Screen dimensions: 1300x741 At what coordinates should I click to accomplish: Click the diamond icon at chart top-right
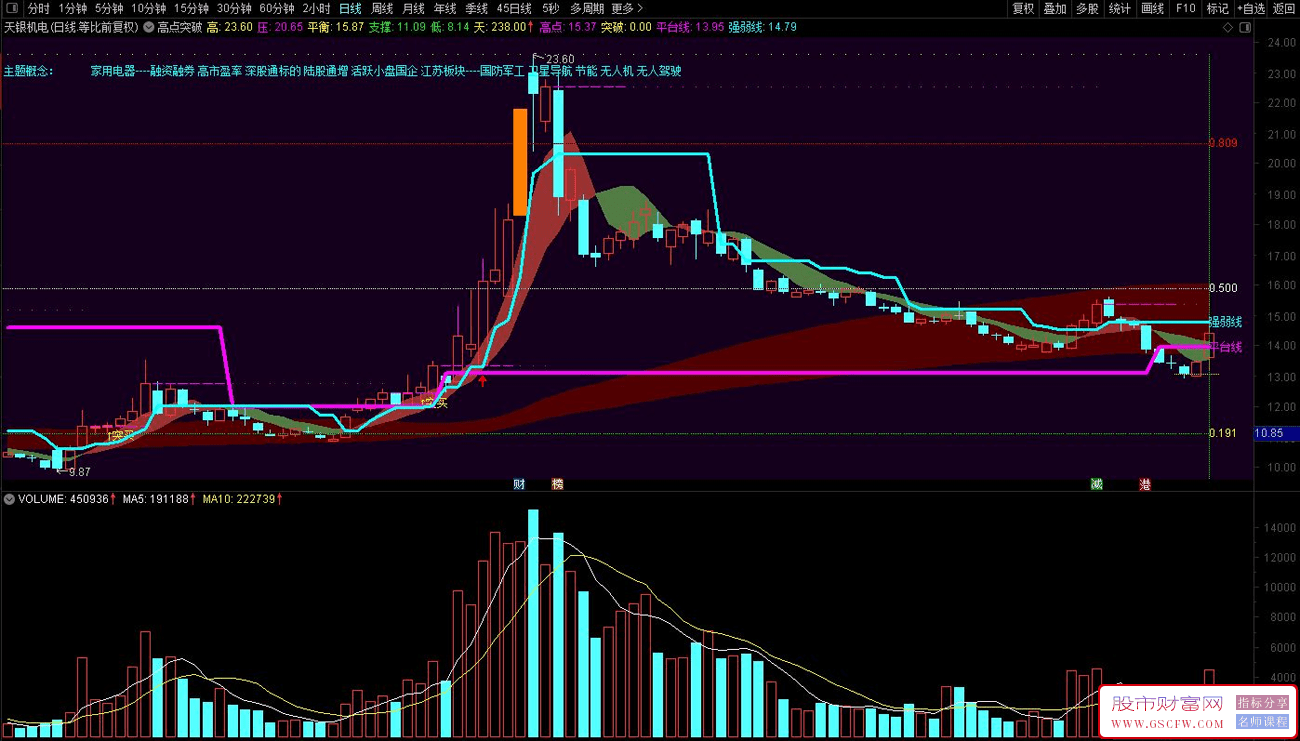pyautogui.click(x=1228, y=28)
